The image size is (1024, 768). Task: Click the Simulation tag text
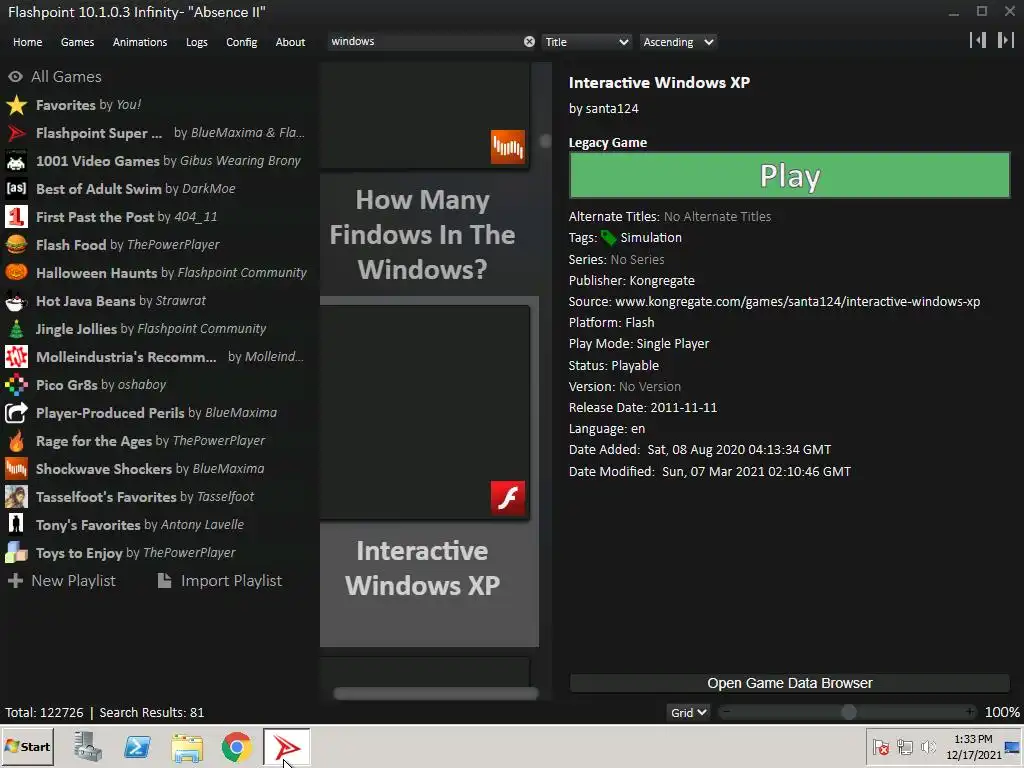[x=651, y=238]
